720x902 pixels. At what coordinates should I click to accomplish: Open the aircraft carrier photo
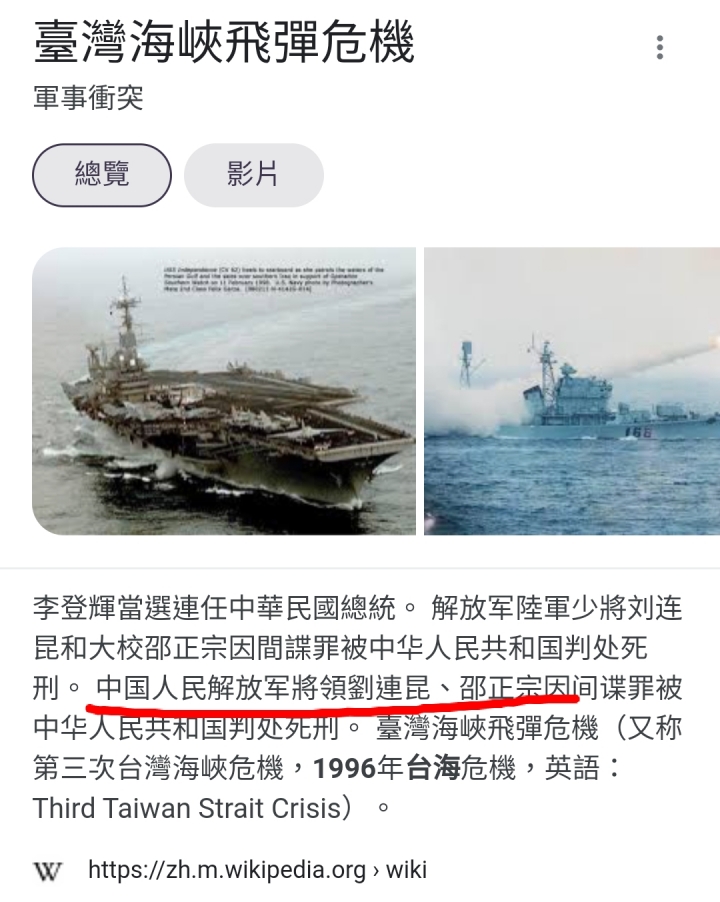tap(224, 391)
